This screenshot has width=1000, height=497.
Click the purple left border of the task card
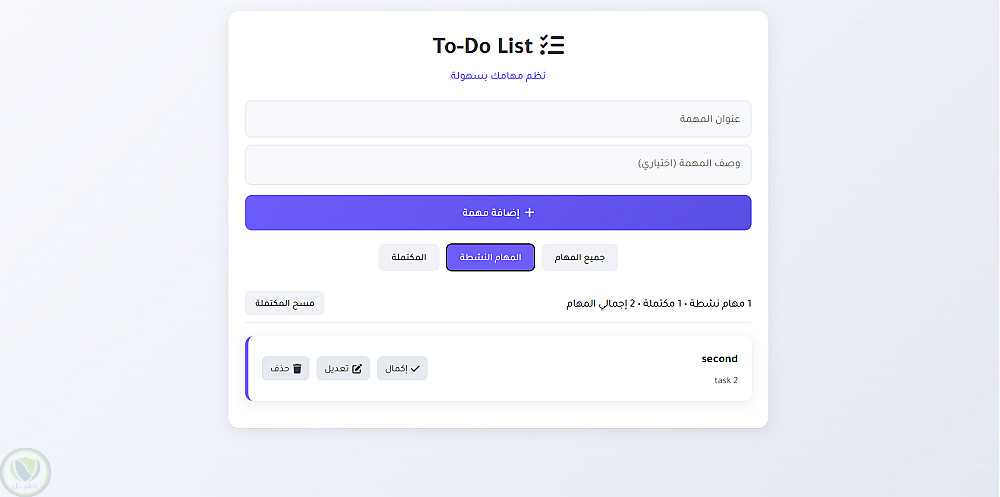click(x=247, y=369)
